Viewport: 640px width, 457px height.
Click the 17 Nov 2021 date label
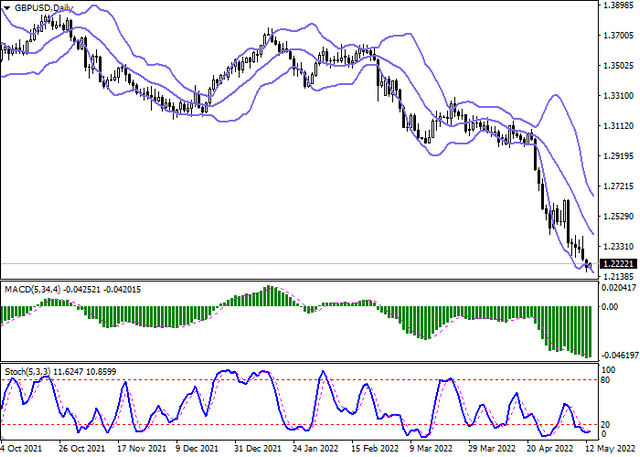point(142,449)
